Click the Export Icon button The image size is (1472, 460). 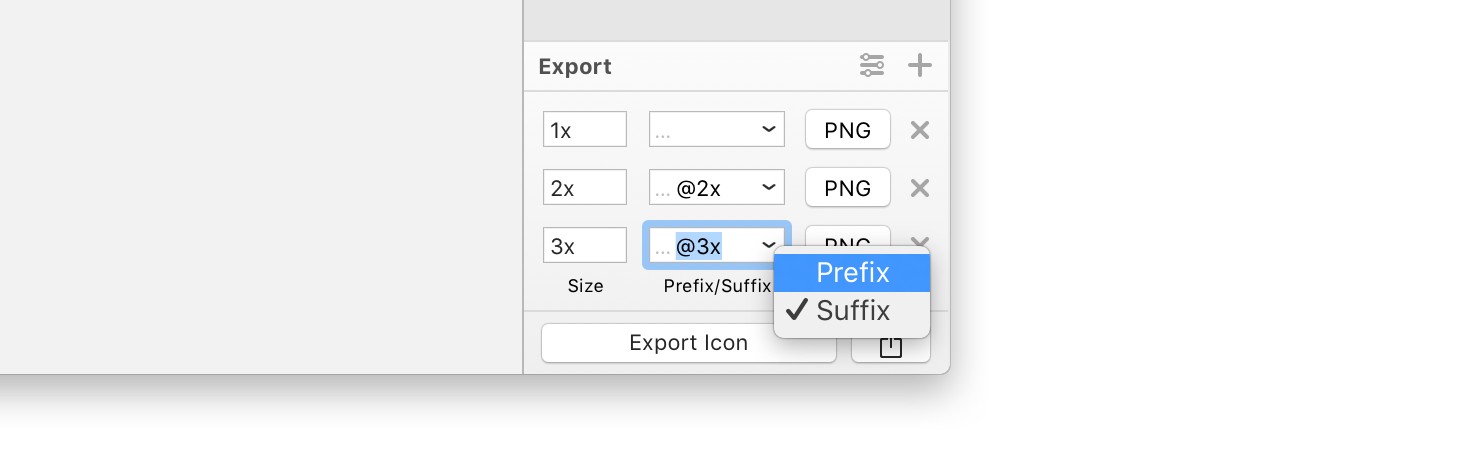click(x=688, y=343)
